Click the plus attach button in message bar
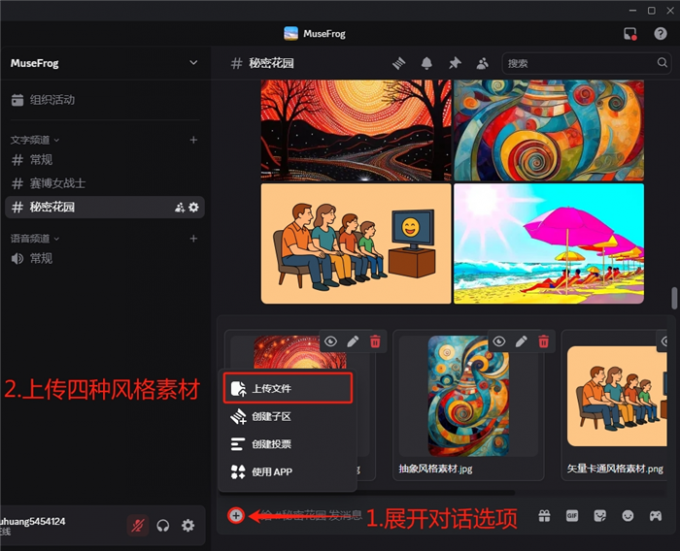The width and height of the screenshot is (680, 551). [x=236, y=515]
